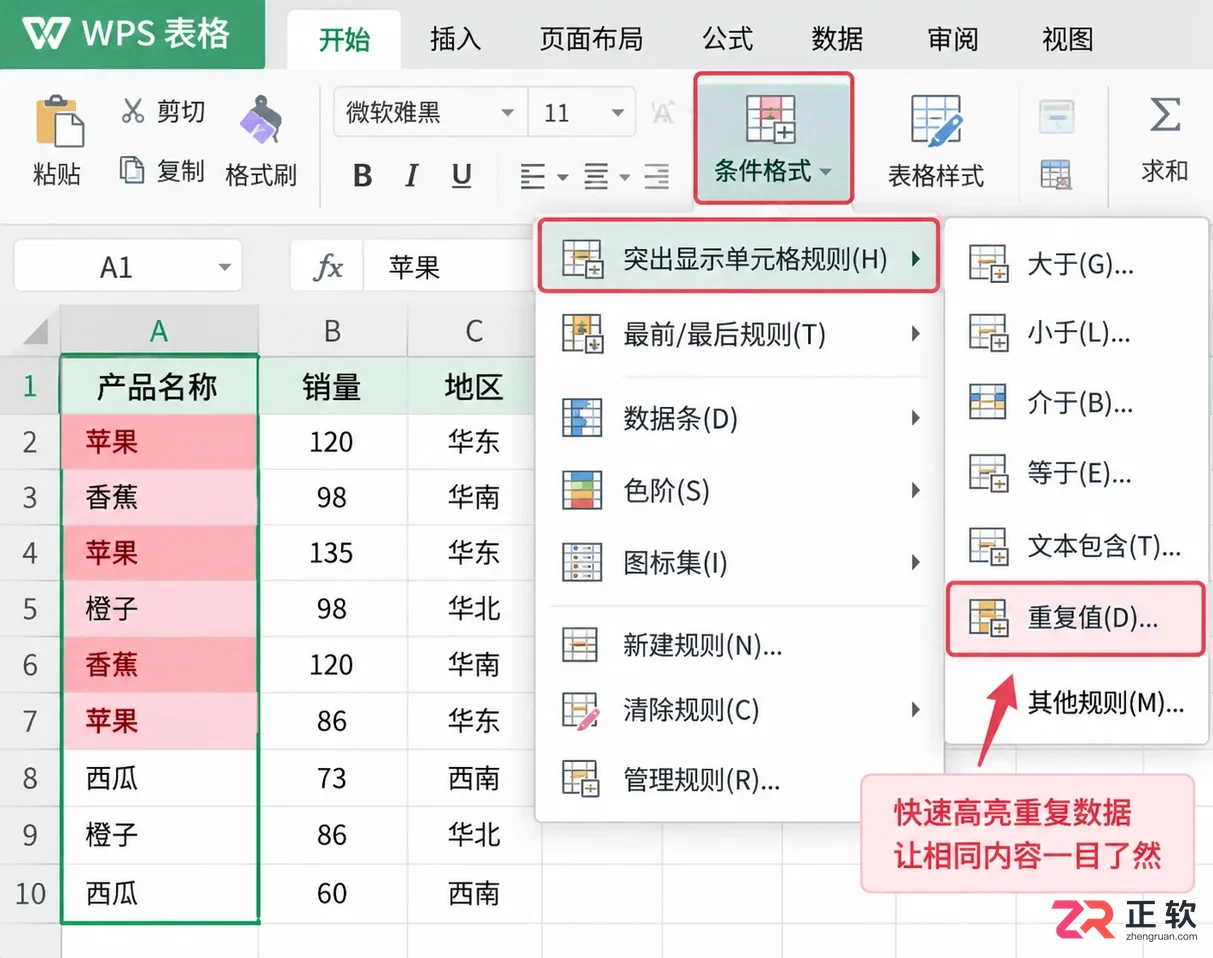
Task: Open 清除规则(C) clear rules submenu
Action: point(739,710)
